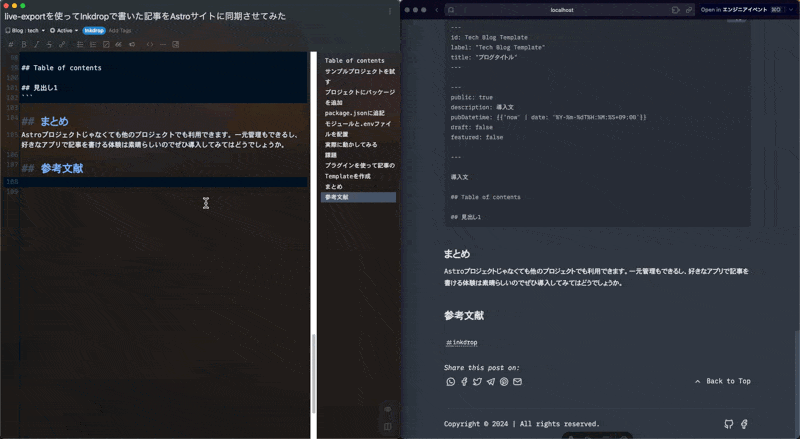Expand the chevron next to Open in button

(791, 10)
